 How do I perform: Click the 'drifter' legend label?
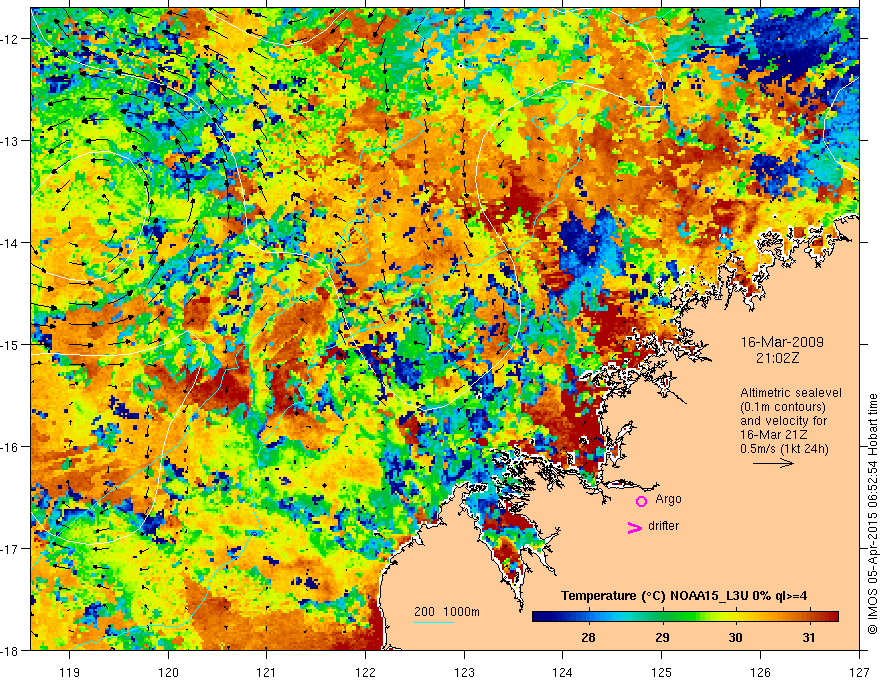(663, 526)
